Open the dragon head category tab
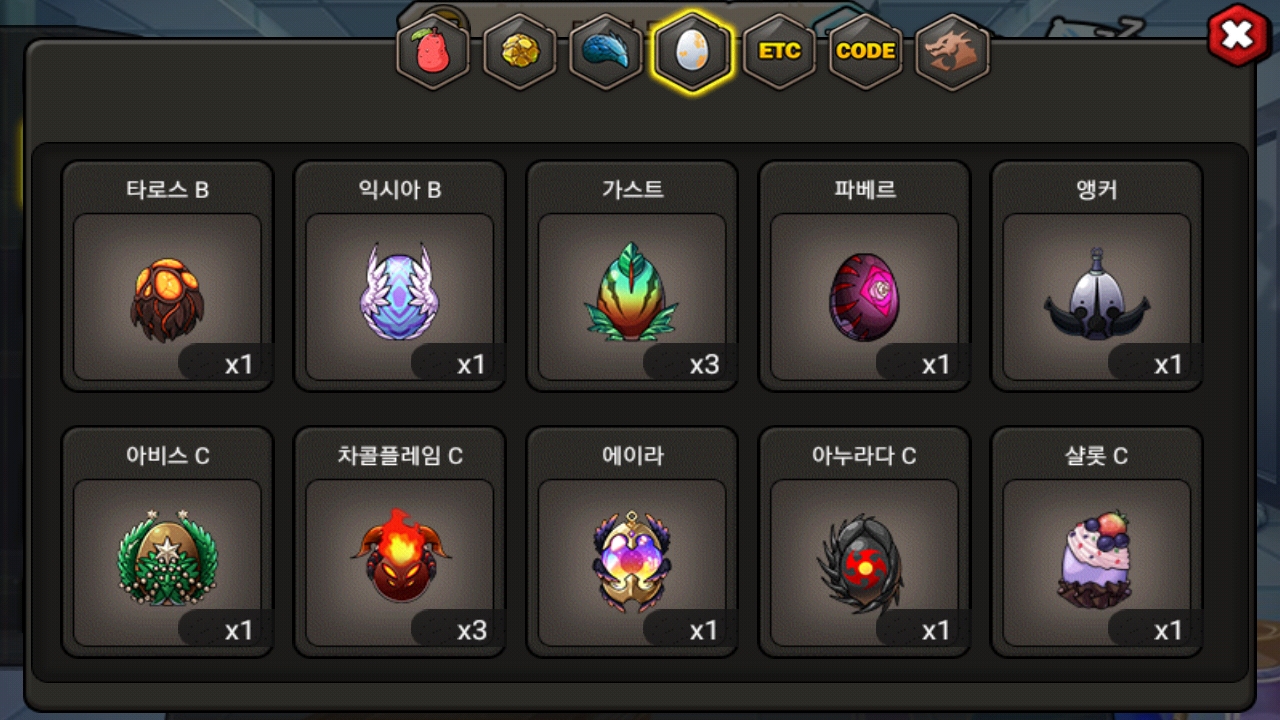The width and height of the screenshot is (1280, 720). click(952, 52)
